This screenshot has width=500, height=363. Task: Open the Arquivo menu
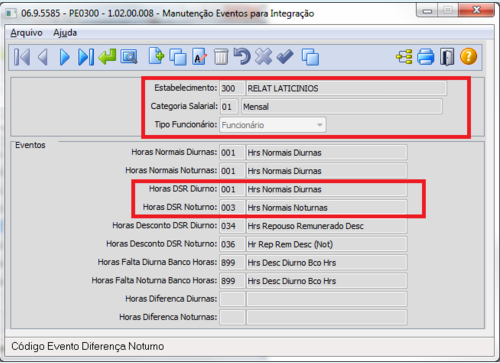pos(26,33)
